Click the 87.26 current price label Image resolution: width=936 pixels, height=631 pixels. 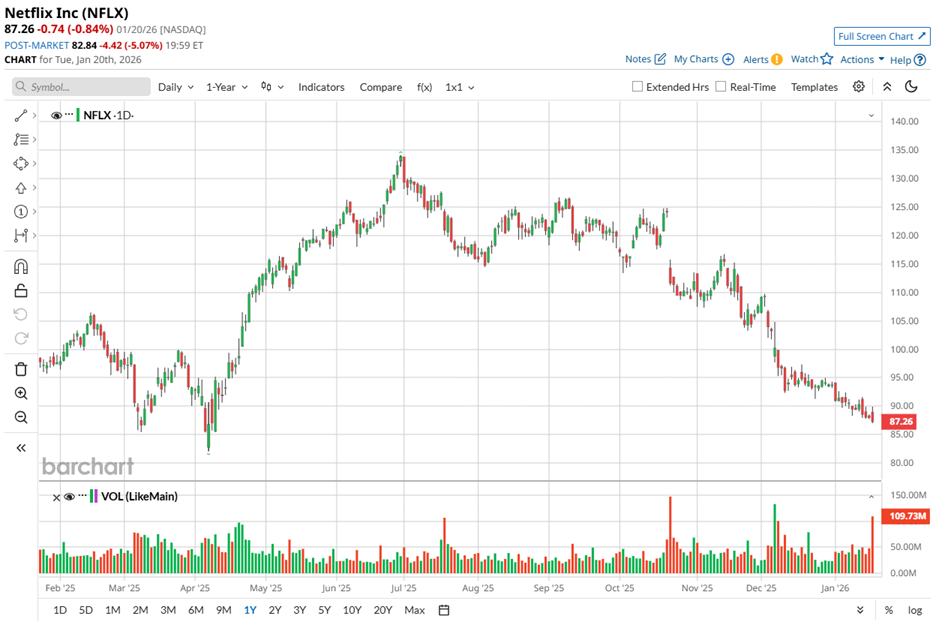pos(901,421)
